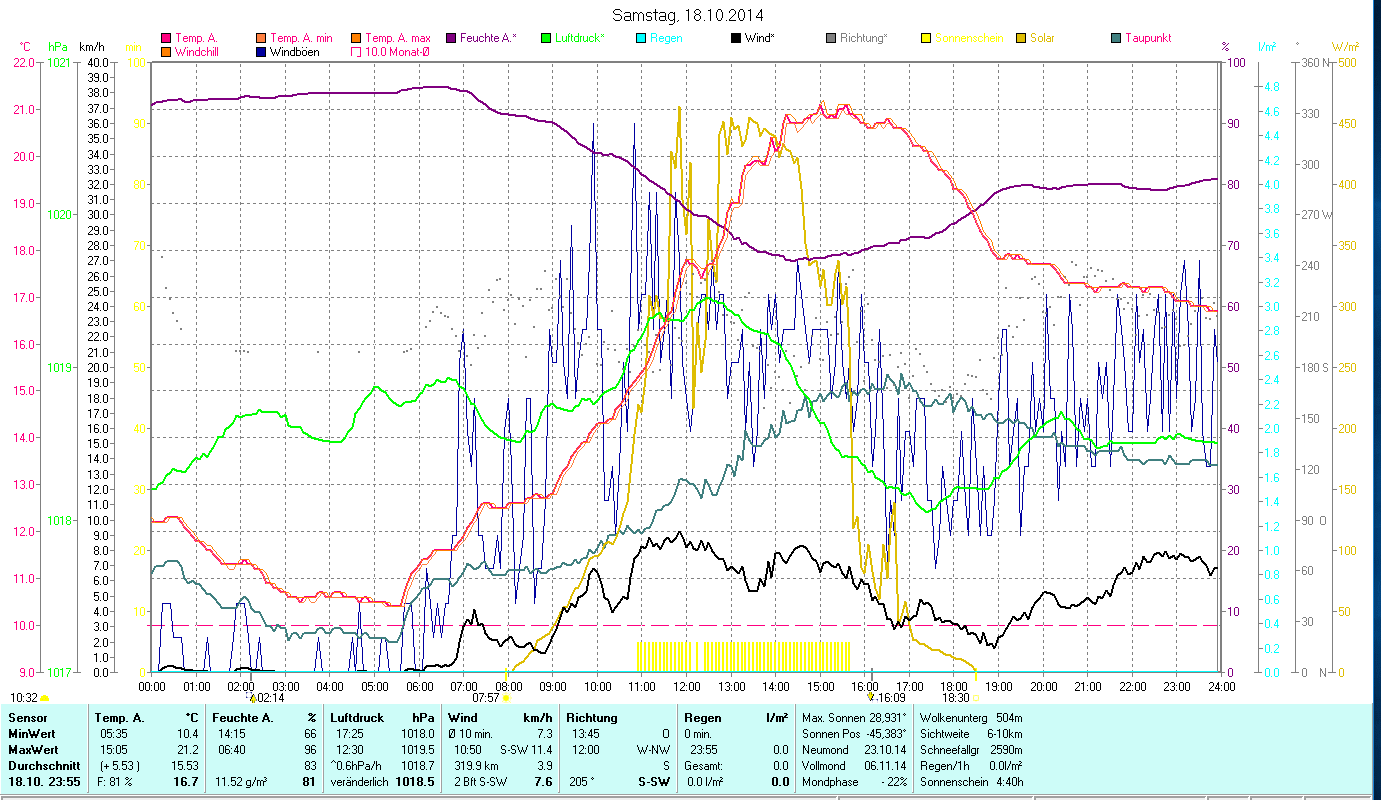Click the Sonnen Pos -45,383° entry
This screenshot has width=1381, height=800.
click(x=854, y=734)
